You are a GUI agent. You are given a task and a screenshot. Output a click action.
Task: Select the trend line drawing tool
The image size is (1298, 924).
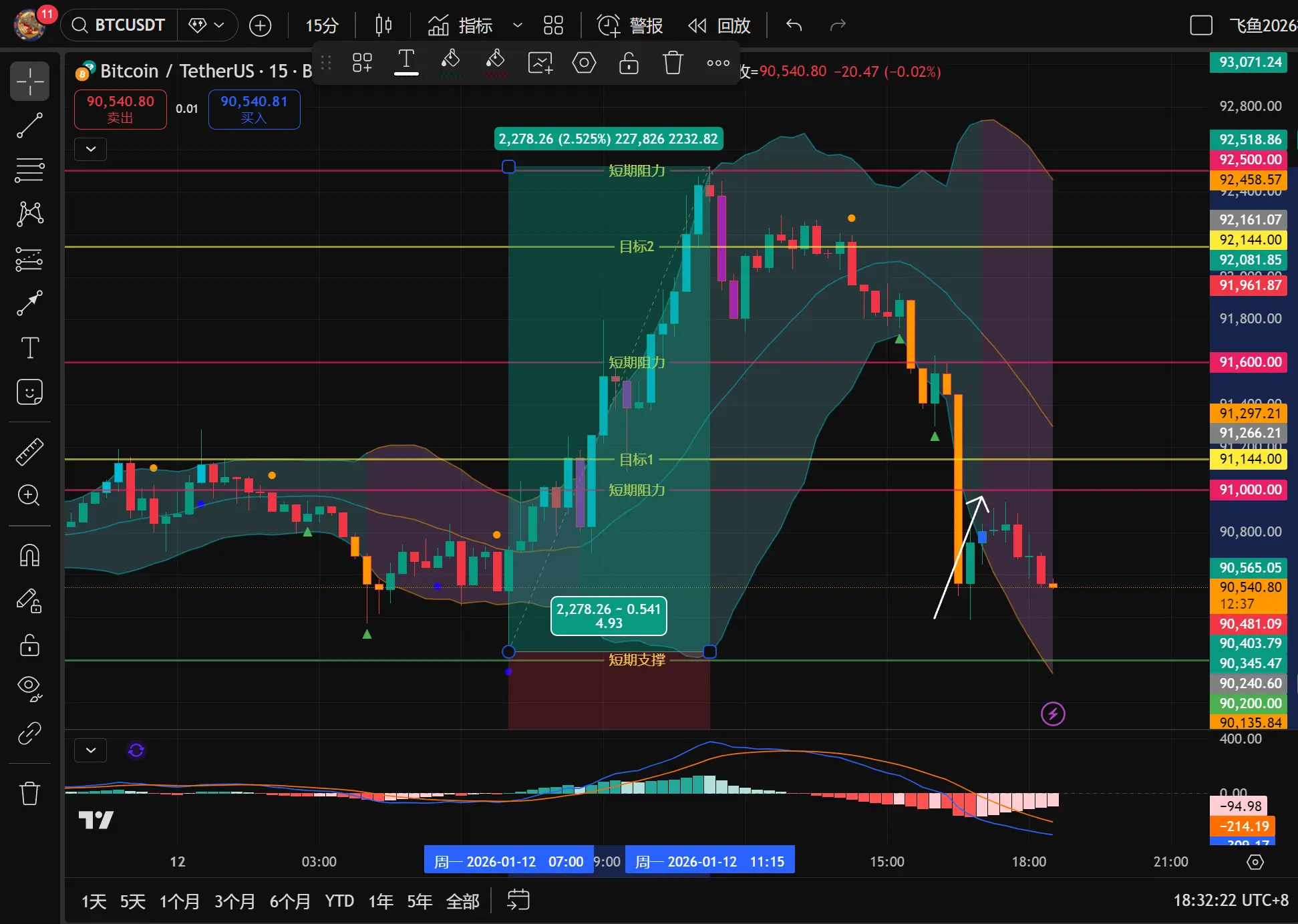(x=29, y=126)
